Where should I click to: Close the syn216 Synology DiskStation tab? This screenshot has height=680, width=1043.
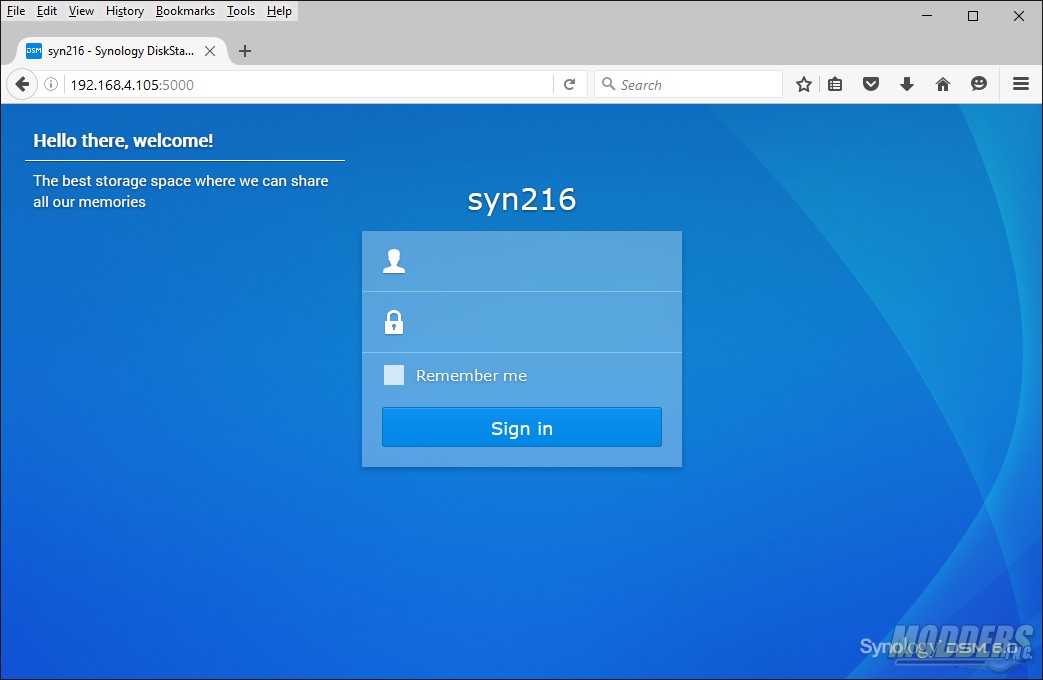tap(210, 51)
